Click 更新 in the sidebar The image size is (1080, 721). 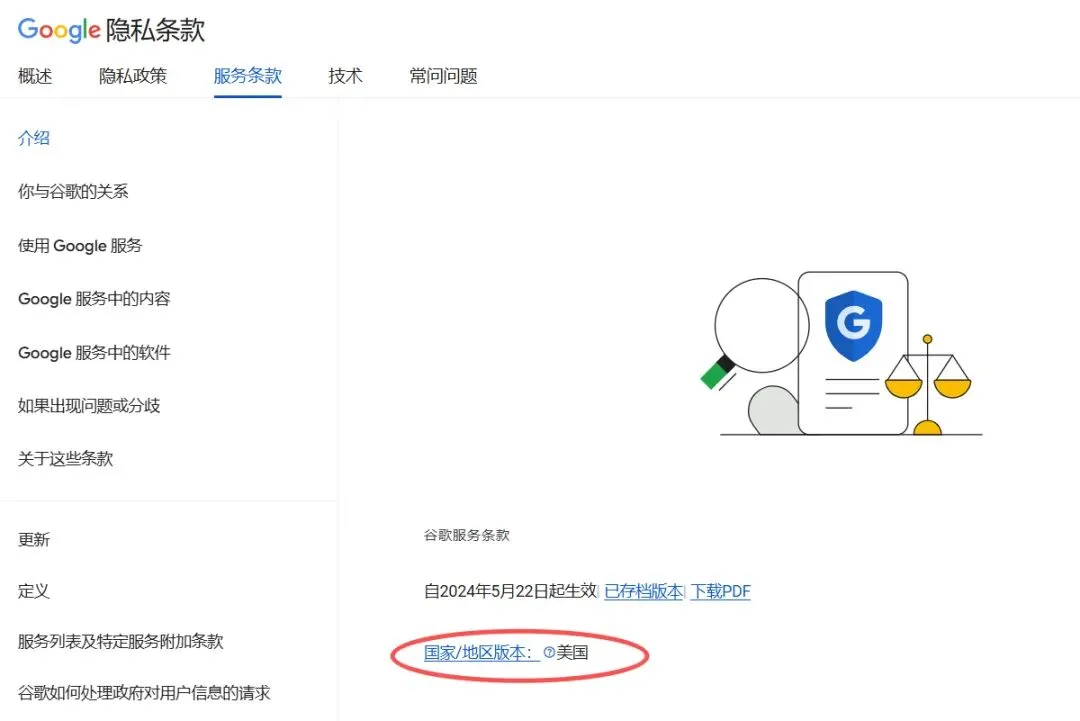point(34,539)
